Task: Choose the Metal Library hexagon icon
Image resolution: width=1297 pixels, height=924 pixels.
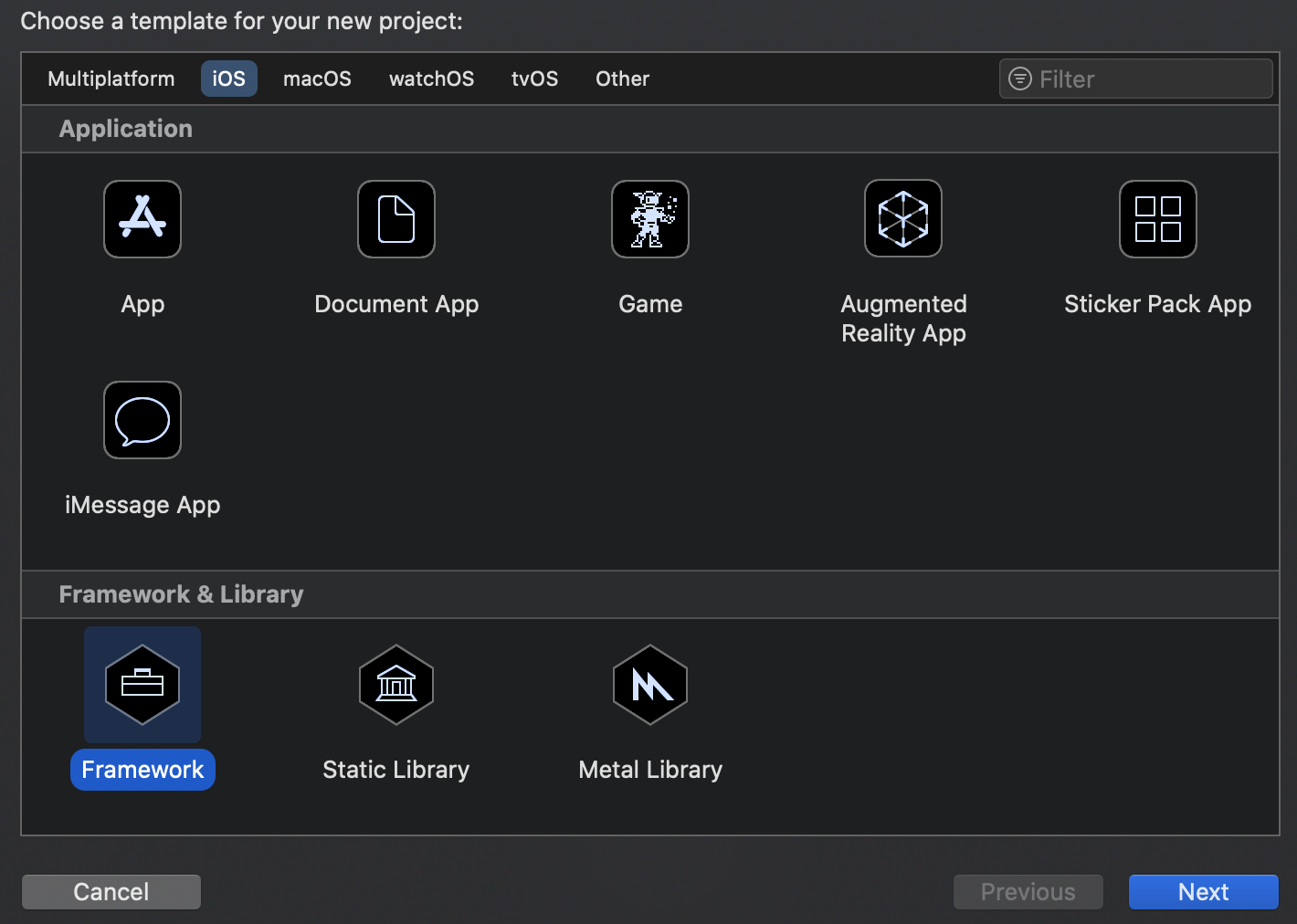Action: pos(650,685)
